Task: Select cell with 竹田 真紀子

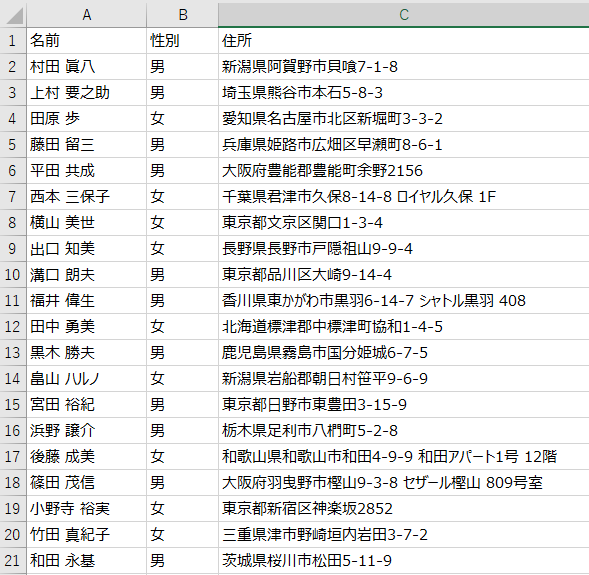Action: click(86, 534)
